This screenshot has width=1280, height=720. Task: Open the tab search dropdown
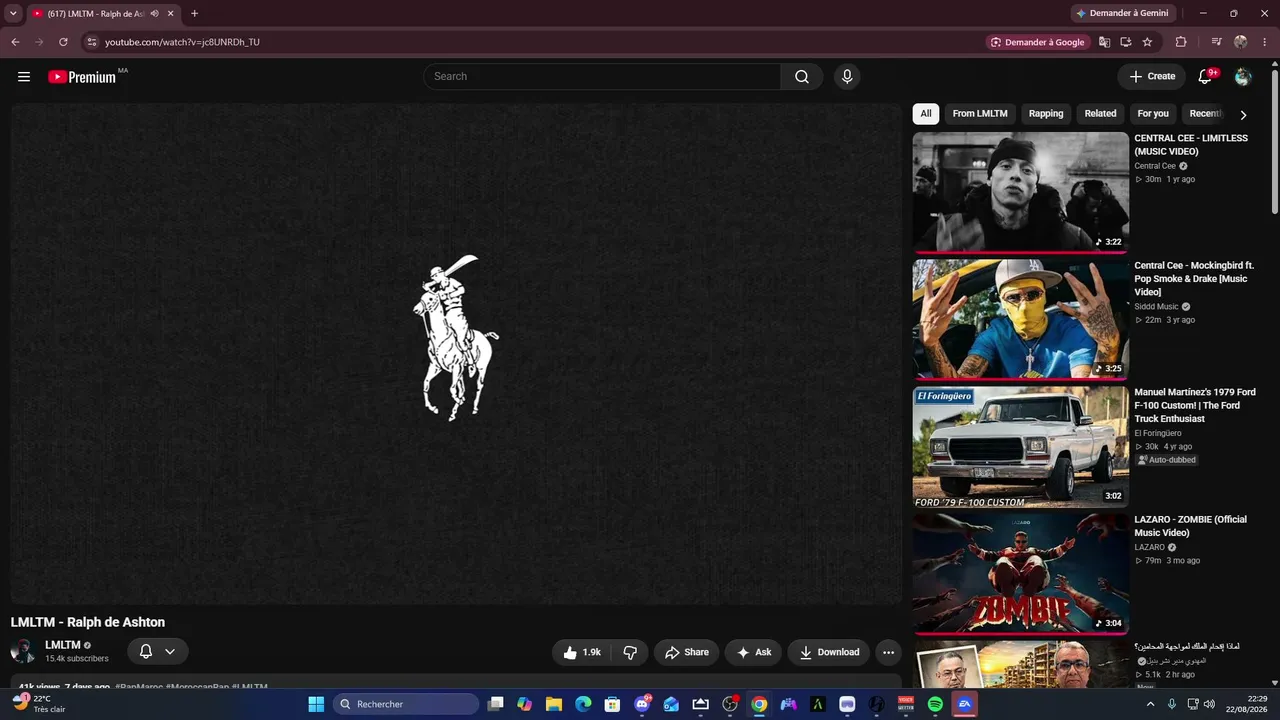(13, 14)
